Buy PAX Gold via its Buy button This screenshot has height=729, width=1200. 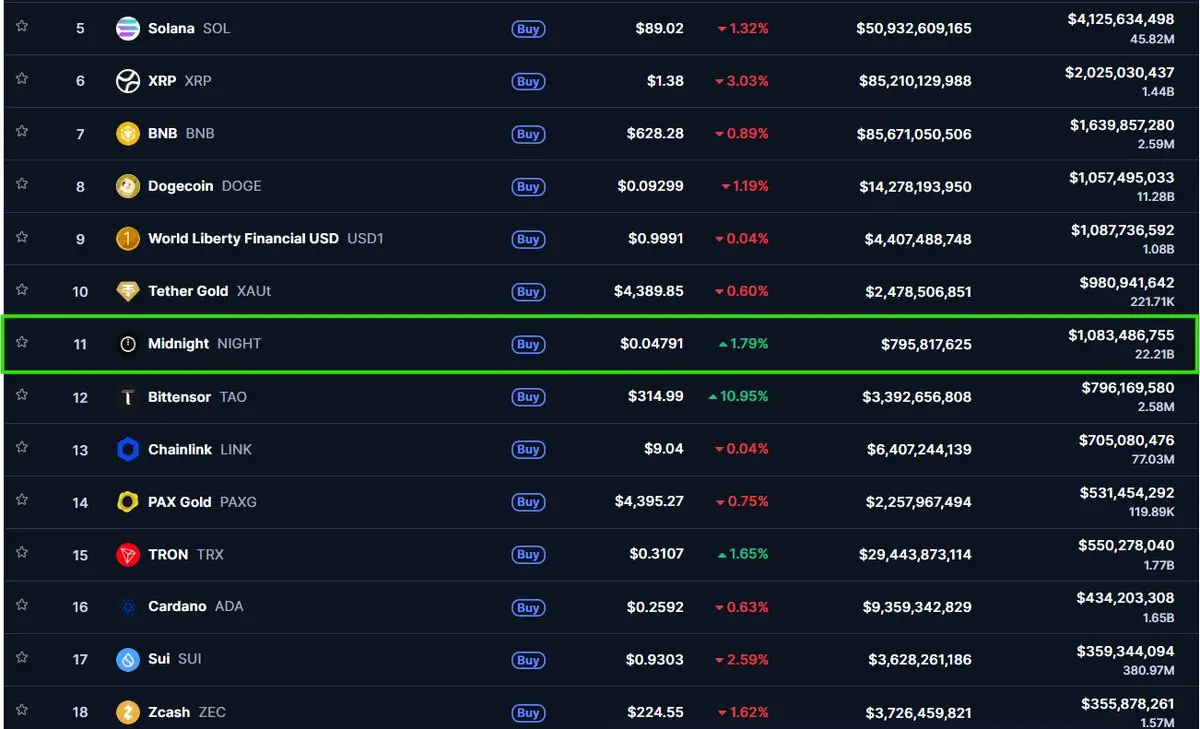(x=528, y=502)
